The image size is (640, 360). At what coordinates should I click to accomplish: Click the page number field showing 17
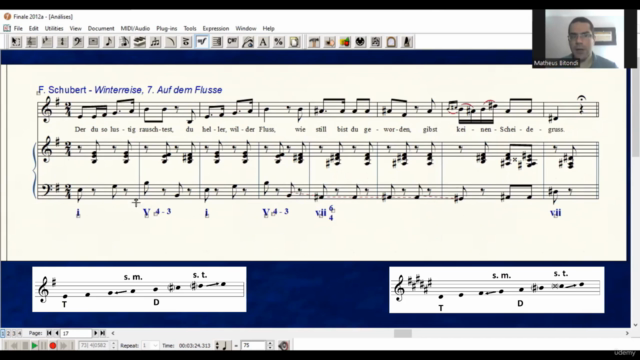pos(76,333)
